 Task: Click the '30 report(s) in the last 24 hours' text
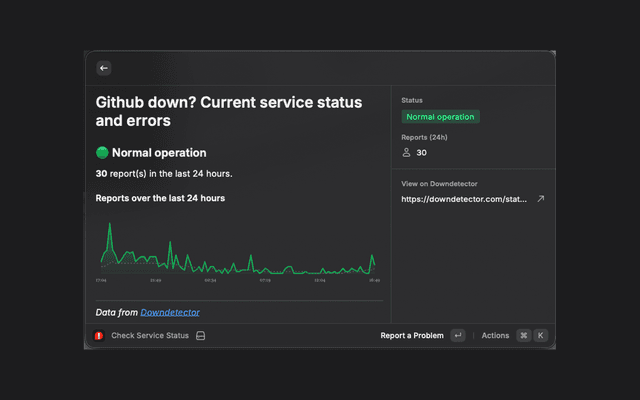[x=164, y=174]
